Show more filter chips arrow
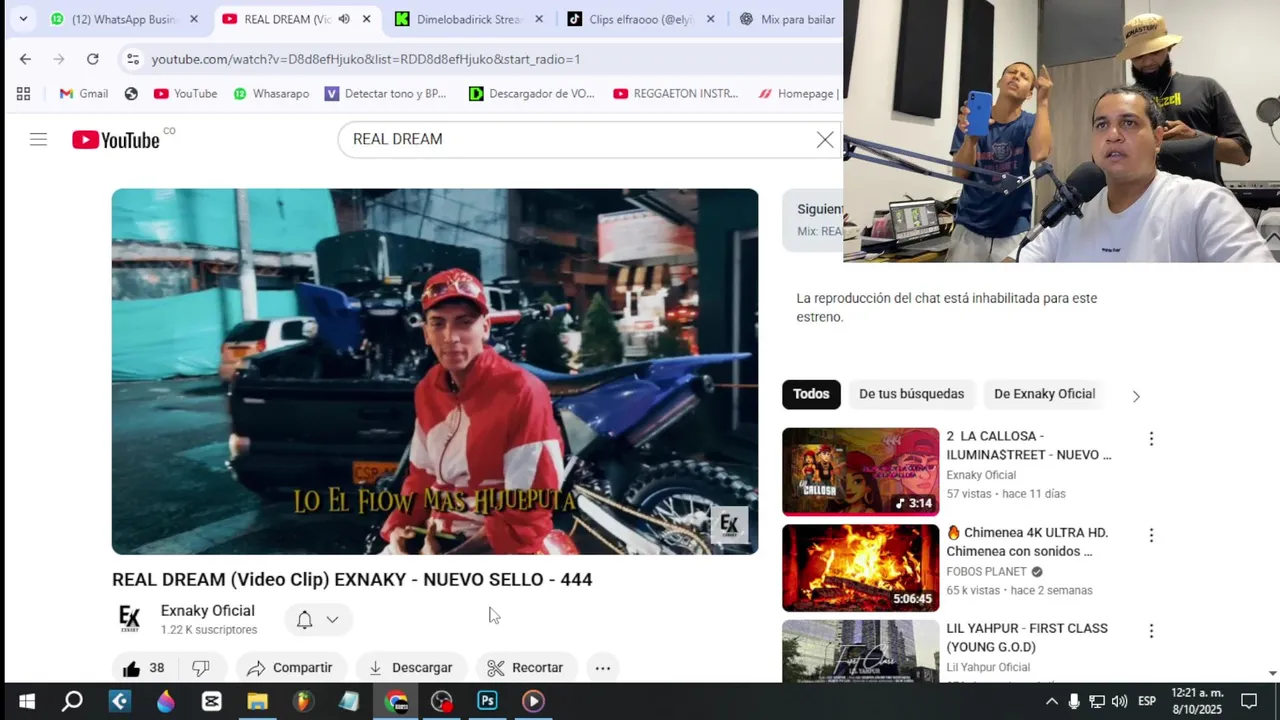 click(1136, 396)
